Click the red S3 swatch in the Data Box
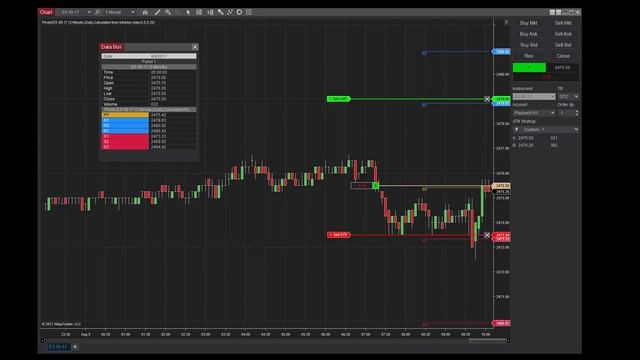Viewport: 640px width, 360px height. pos(125,147)
